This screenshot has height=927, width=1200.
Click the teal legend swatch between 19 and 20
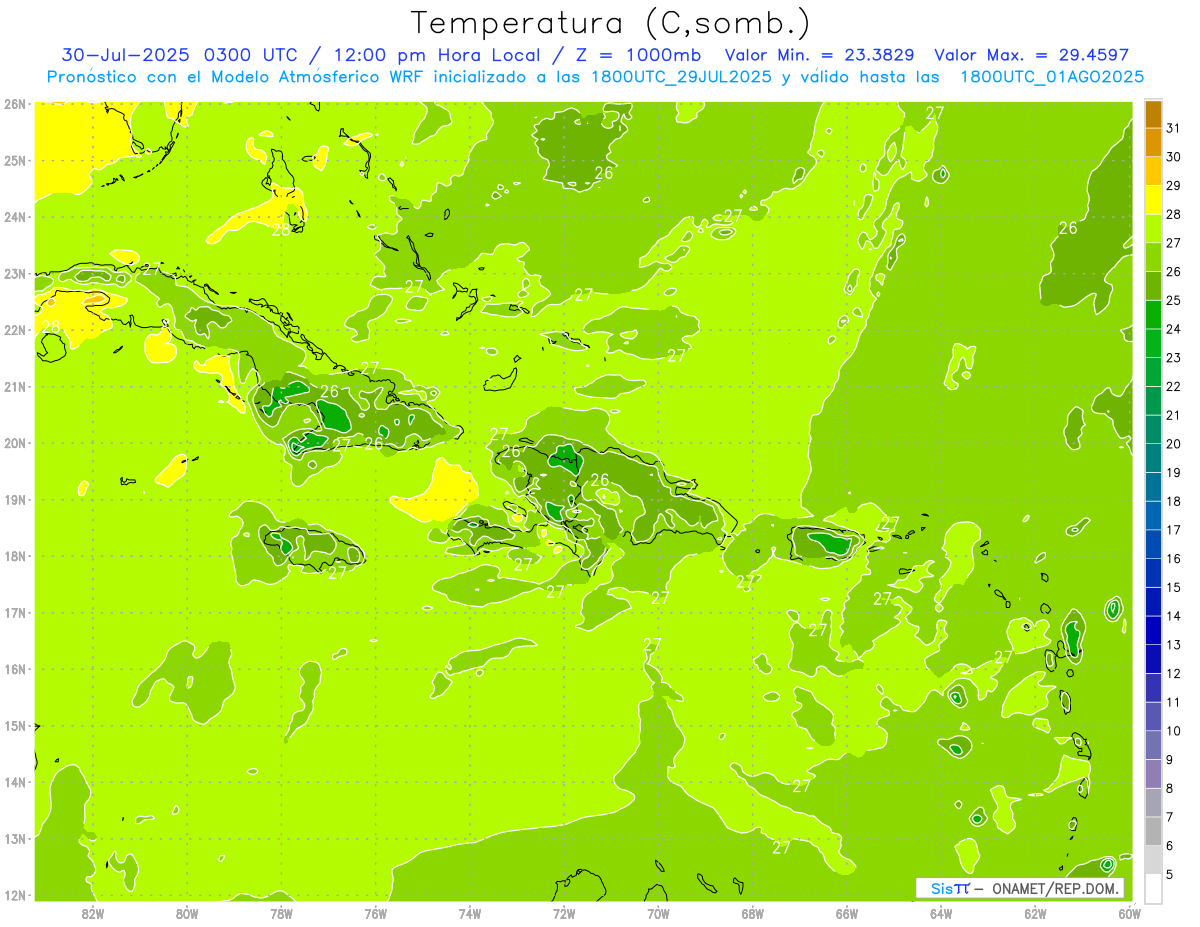point(1153,458)
